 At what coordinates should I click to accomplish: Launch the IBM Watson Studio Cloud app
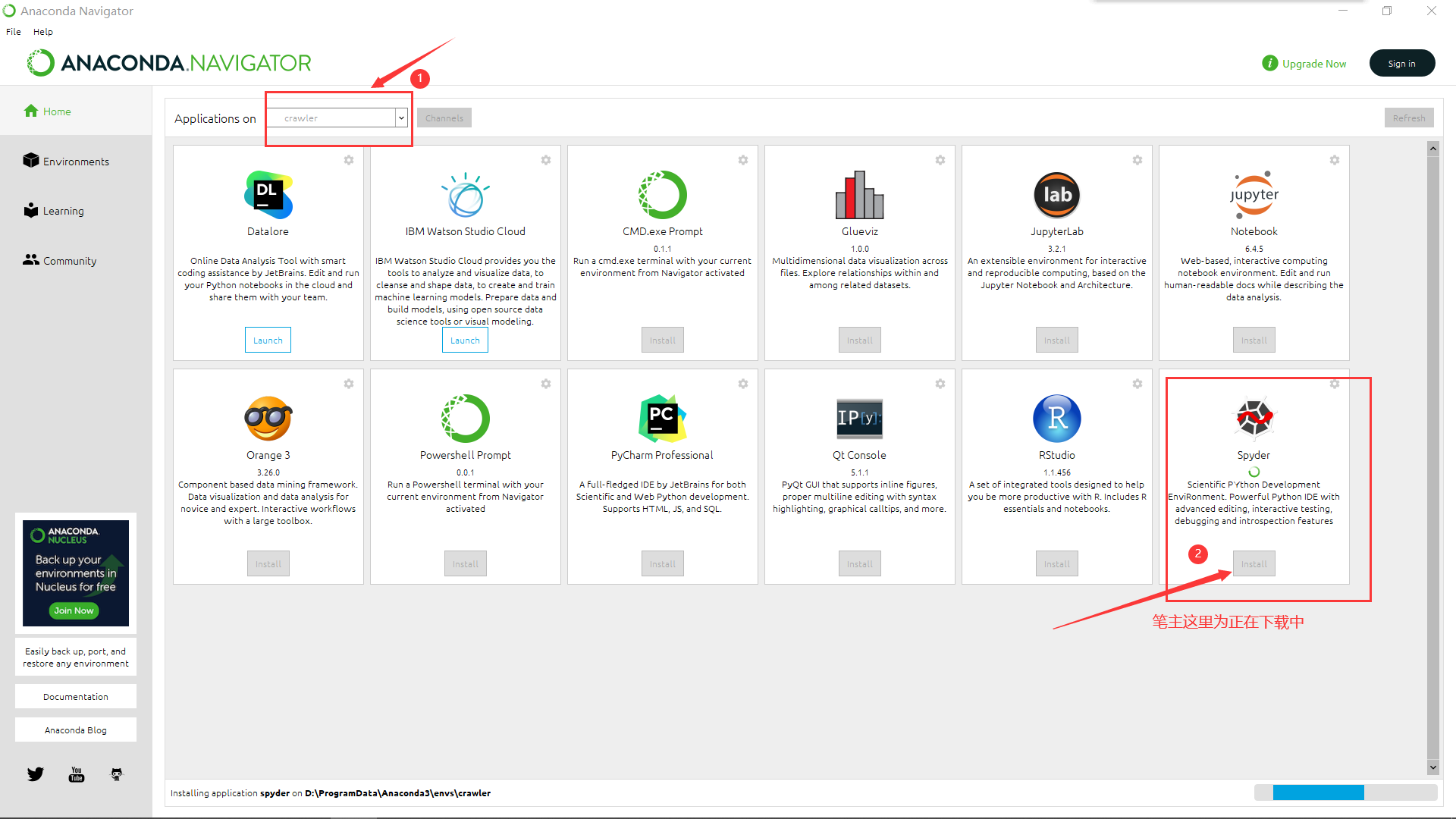click(465, 340)
